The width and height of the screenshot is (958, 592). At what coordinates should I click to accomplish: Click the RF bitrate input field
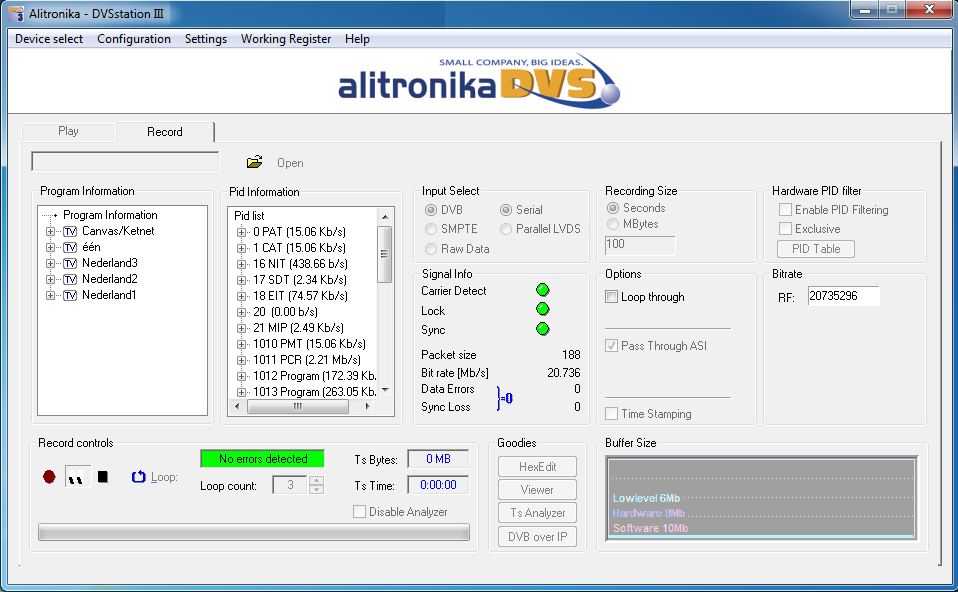pos(842,297)
